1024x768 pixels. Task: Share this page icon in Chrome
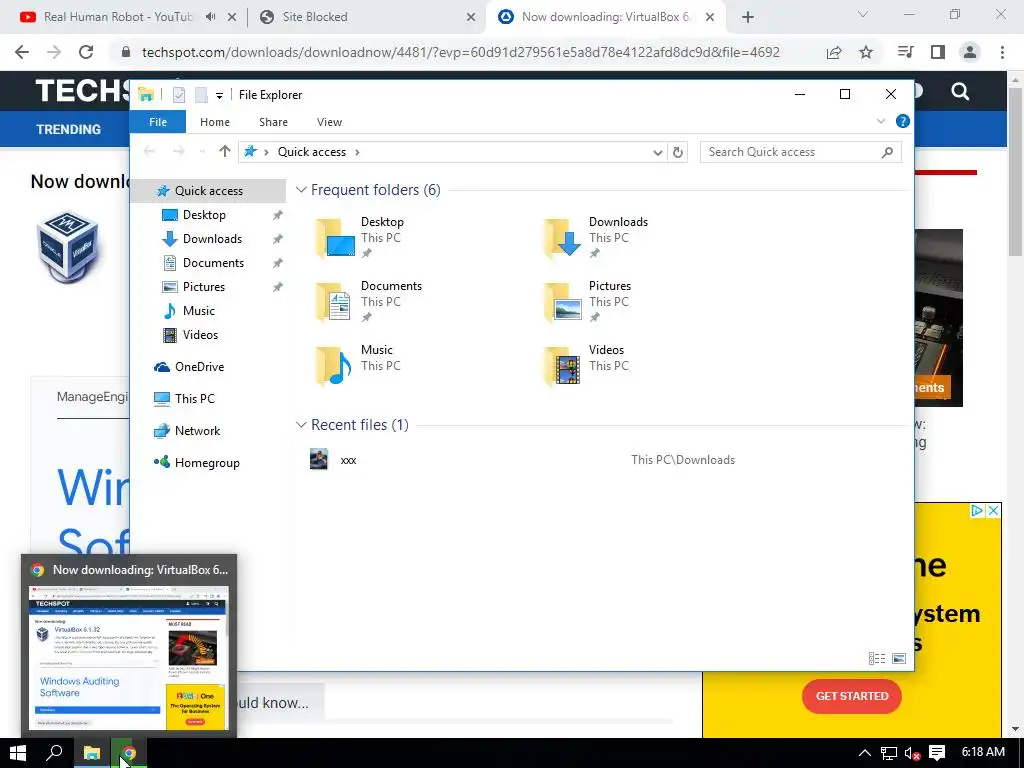pos(834,52)
